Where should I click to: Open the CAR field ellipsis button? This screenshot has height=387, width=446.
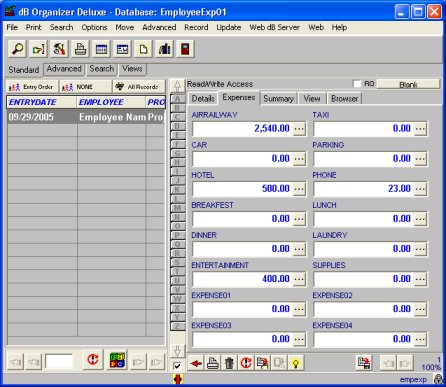299,159
